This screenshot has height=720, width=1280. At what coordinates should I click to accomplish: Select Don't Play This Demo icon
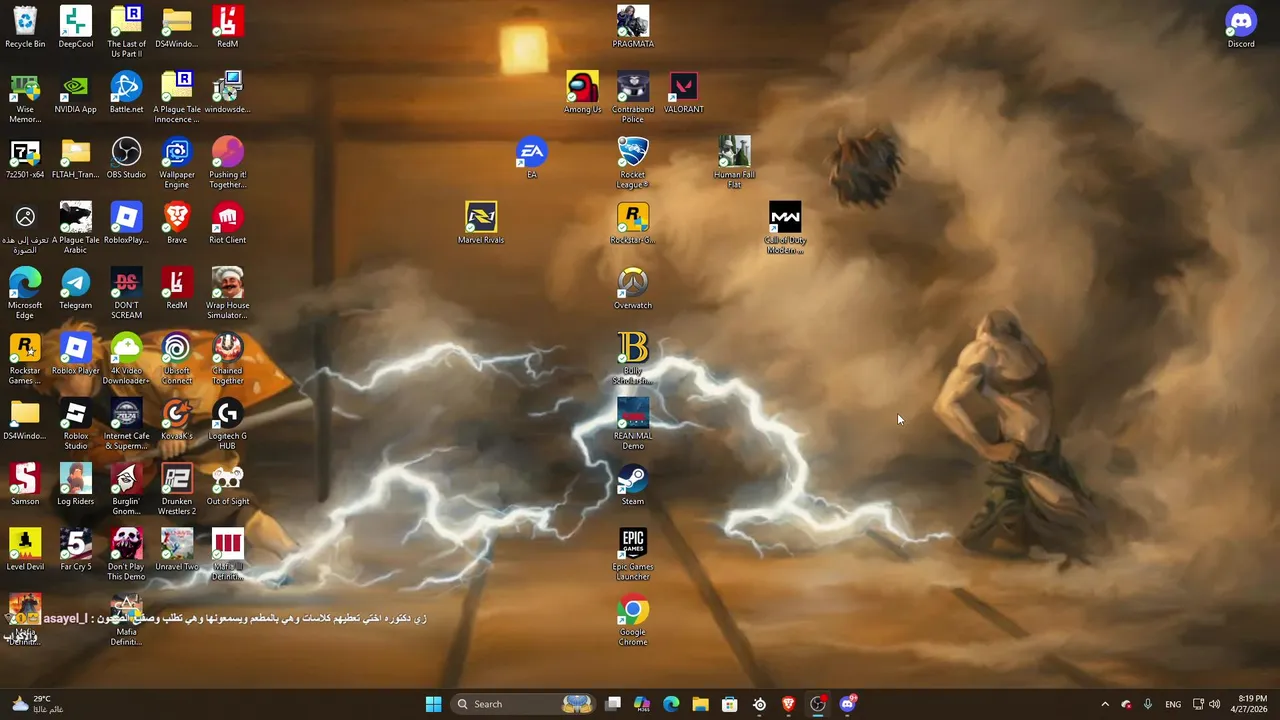126,555
